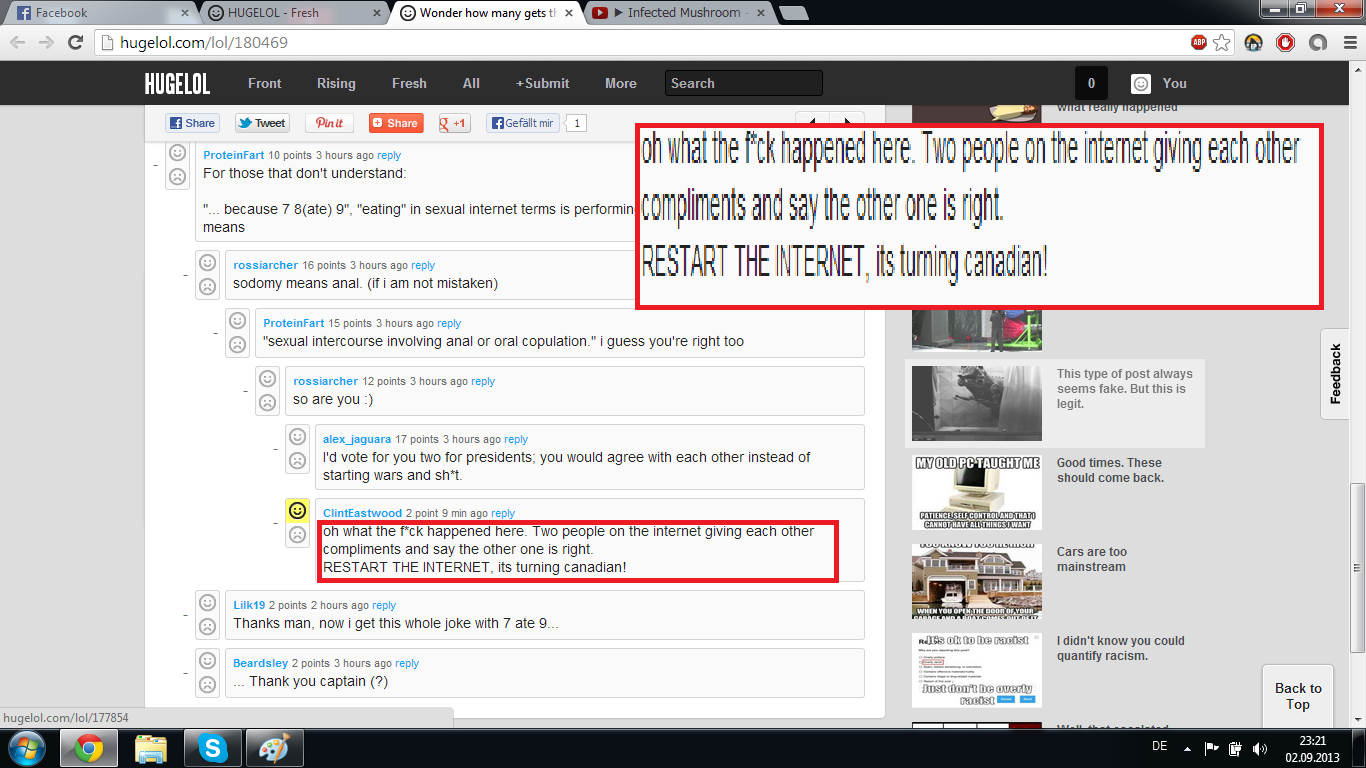Click the orange Share button

coord(396,123)
